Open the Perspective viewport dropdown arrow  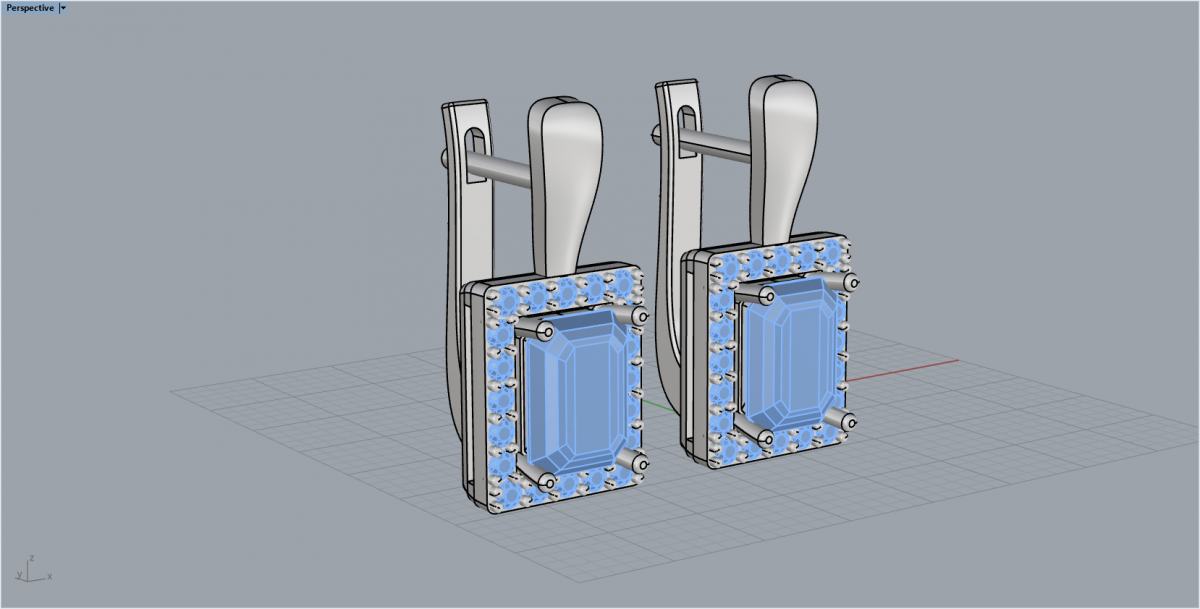pos(63,8)
